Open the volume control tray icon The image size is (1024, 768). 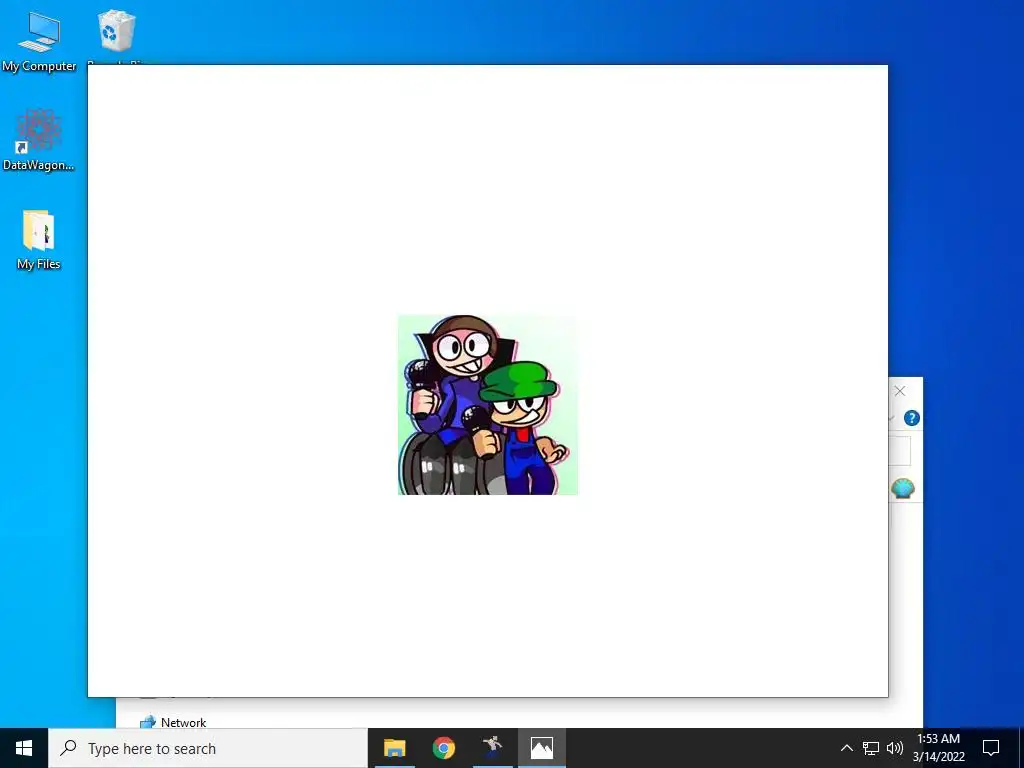[x=895, y=748]
